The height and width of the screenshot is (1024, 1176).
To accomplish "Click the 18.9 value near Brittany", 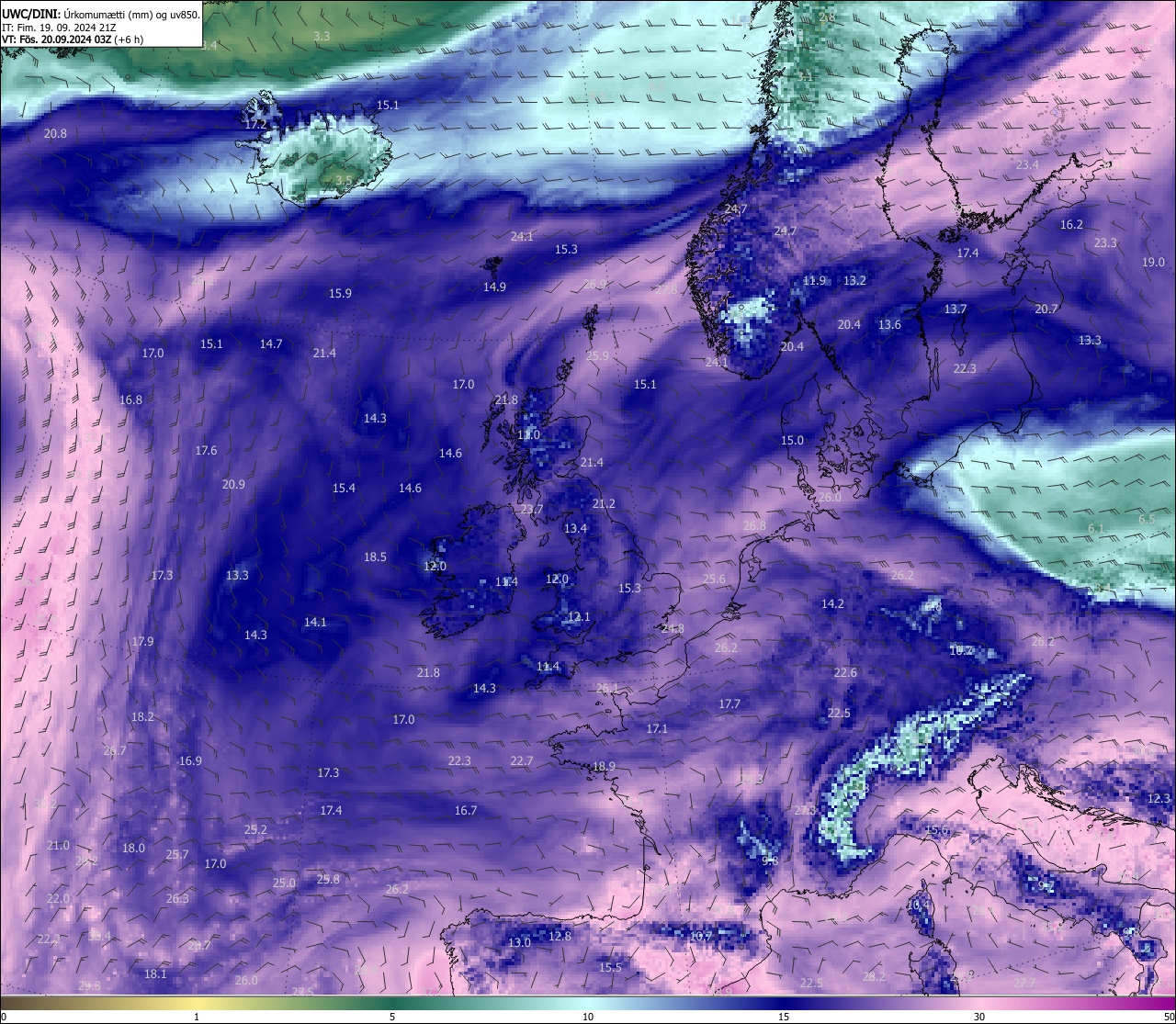I will pyautogui.click(x=604, y=766).
